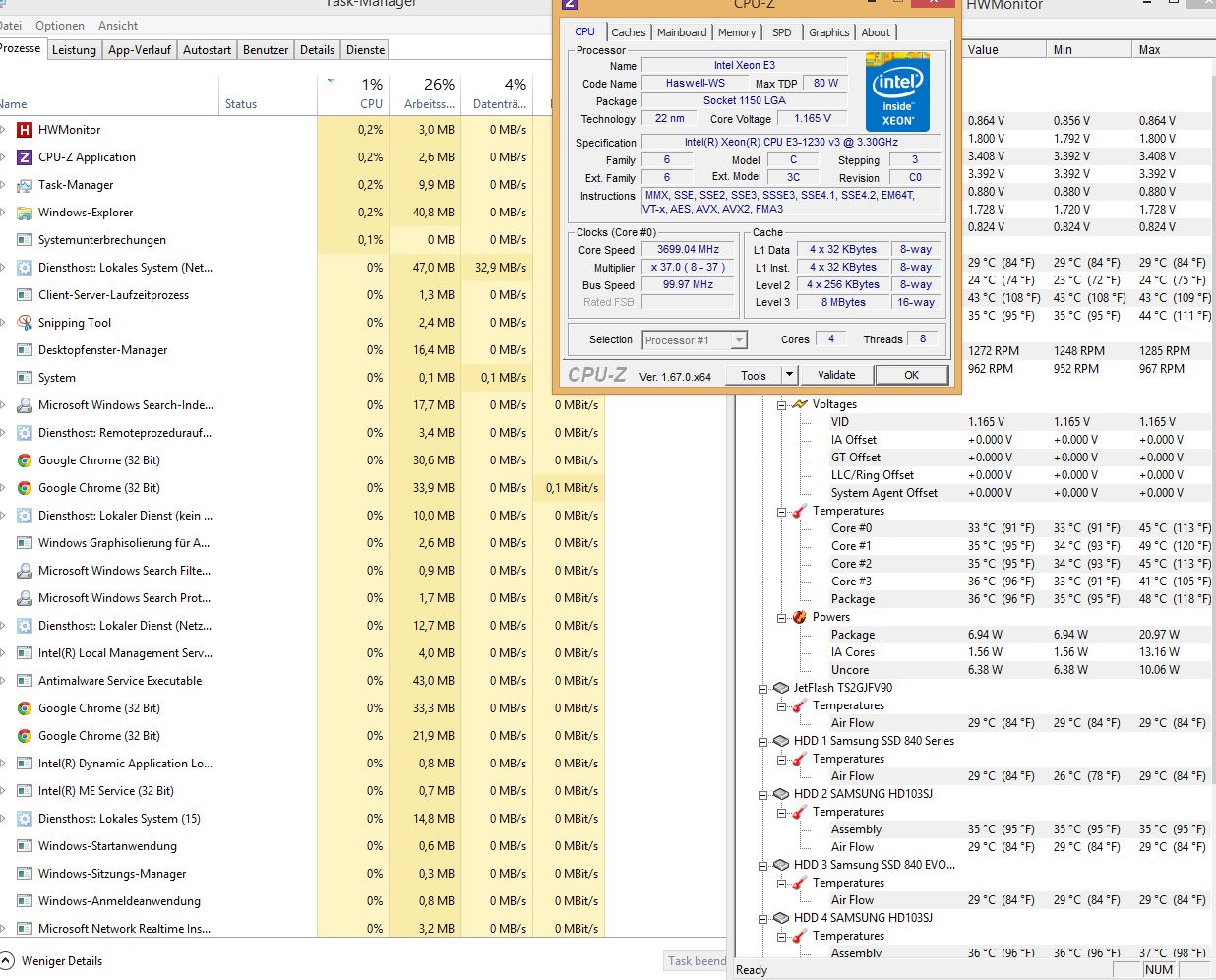The width and height of the screenshot is (1216, 980).
Task: Switch to the Leistung tab in Task-Manager
Action: pos(74,50)
